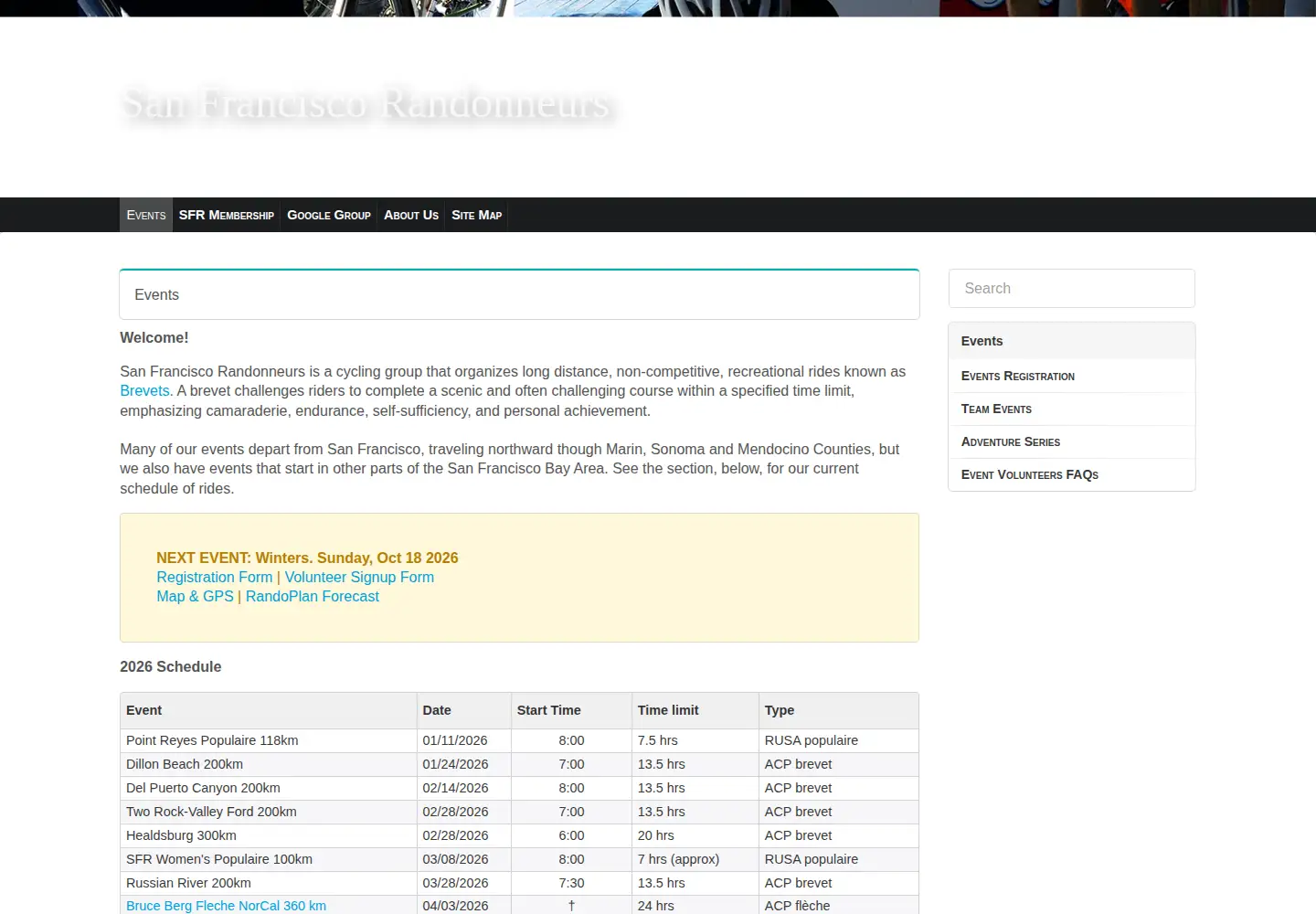Click the 03/08/2026 date cell
The height and width of the screenshot is (914, 1316).
[x=464, y=859]
